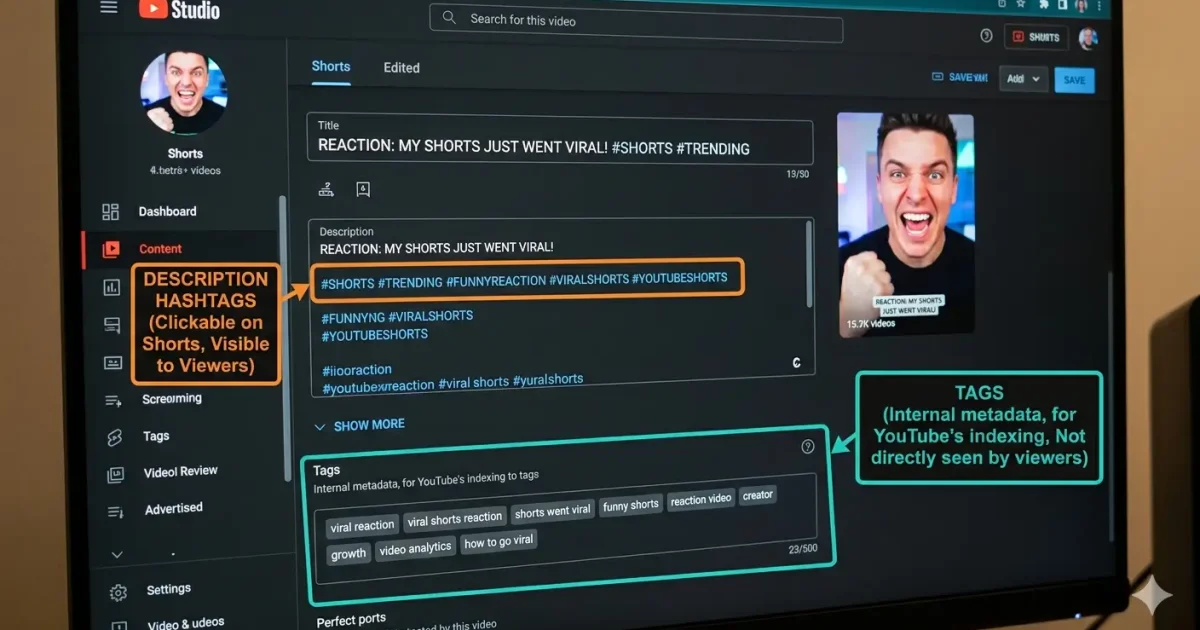Click the description box scrollbar
Image resolution: width=1200 pixels, height=630 pixels.
[x=808, y=263]
